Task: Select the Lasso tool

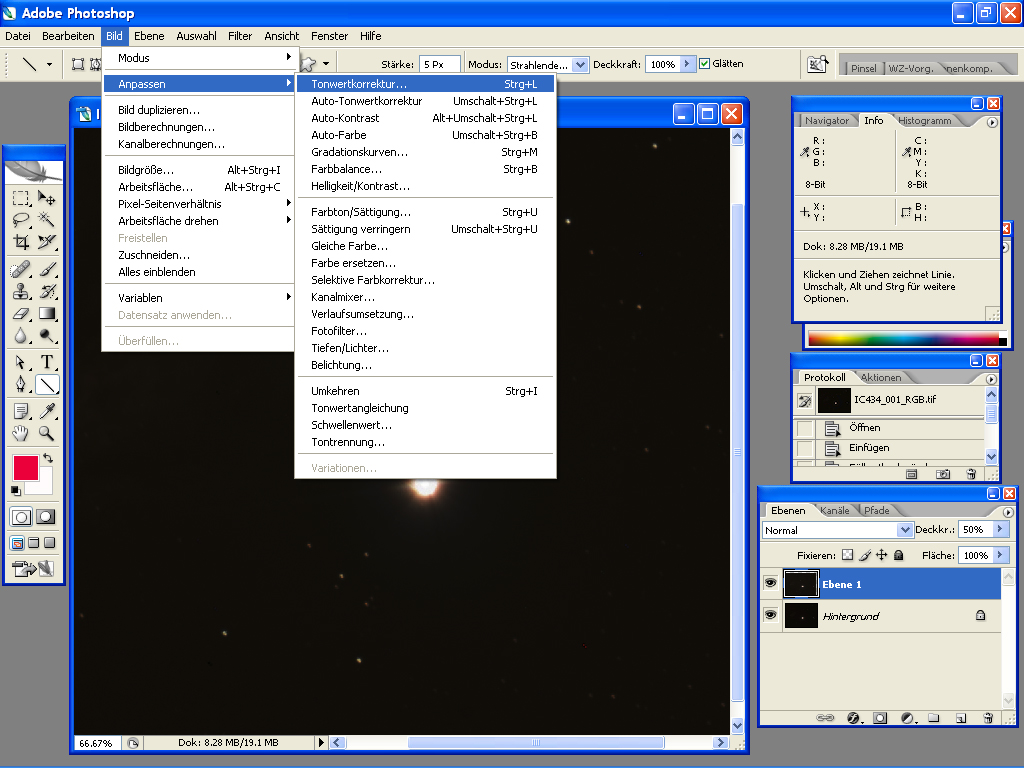Action: (21, 219)
